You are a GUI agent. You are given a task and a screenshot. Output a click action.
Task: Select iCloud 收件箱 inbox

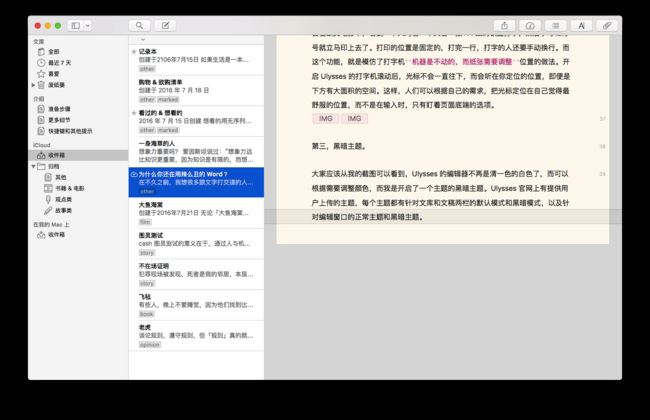pos(78,155)
